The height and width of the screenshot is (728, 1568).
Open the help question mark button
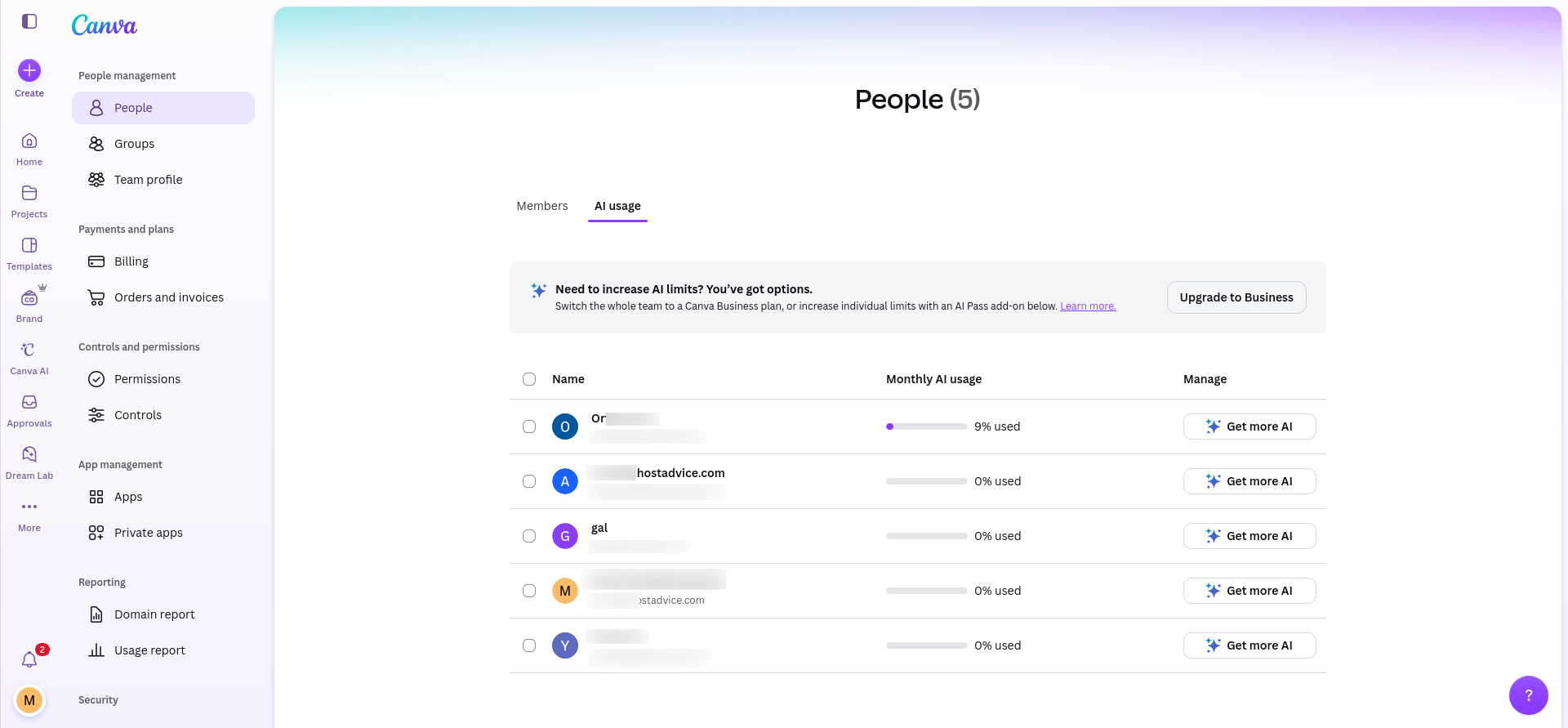point(1529,695)
